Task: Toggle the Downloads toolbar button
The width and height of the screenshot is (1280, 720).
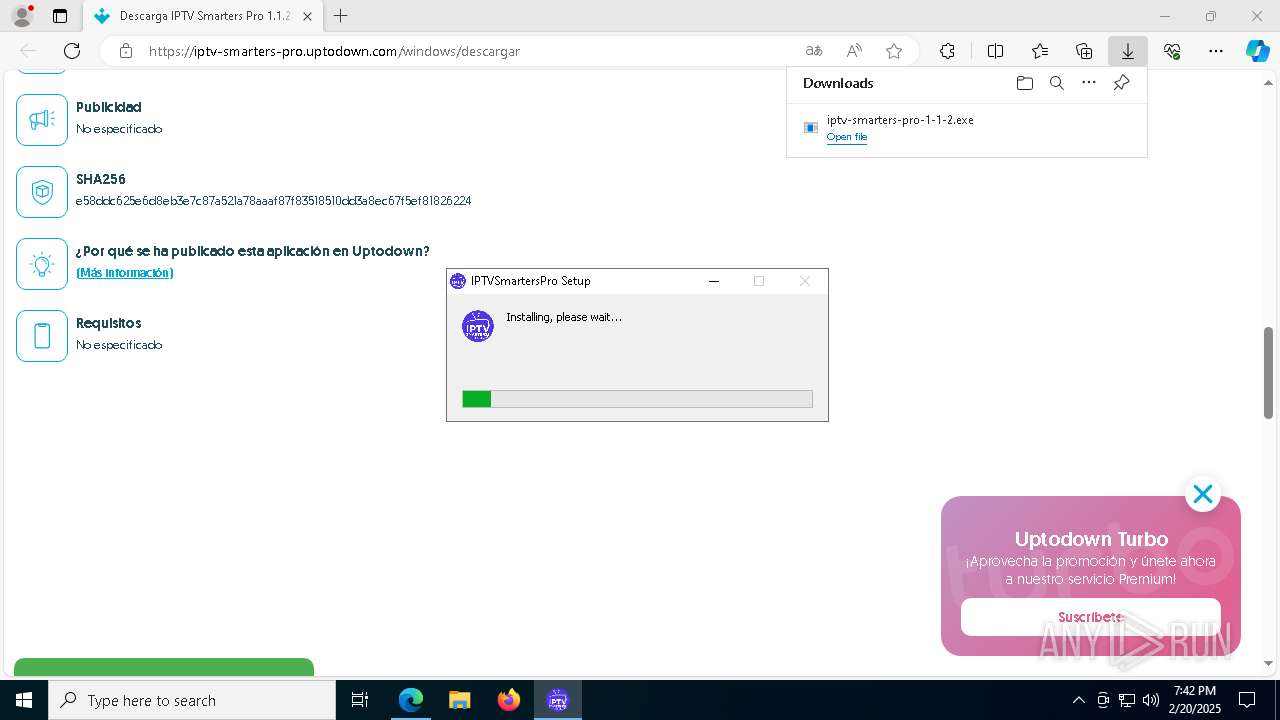Action: tap(1128, 51)
